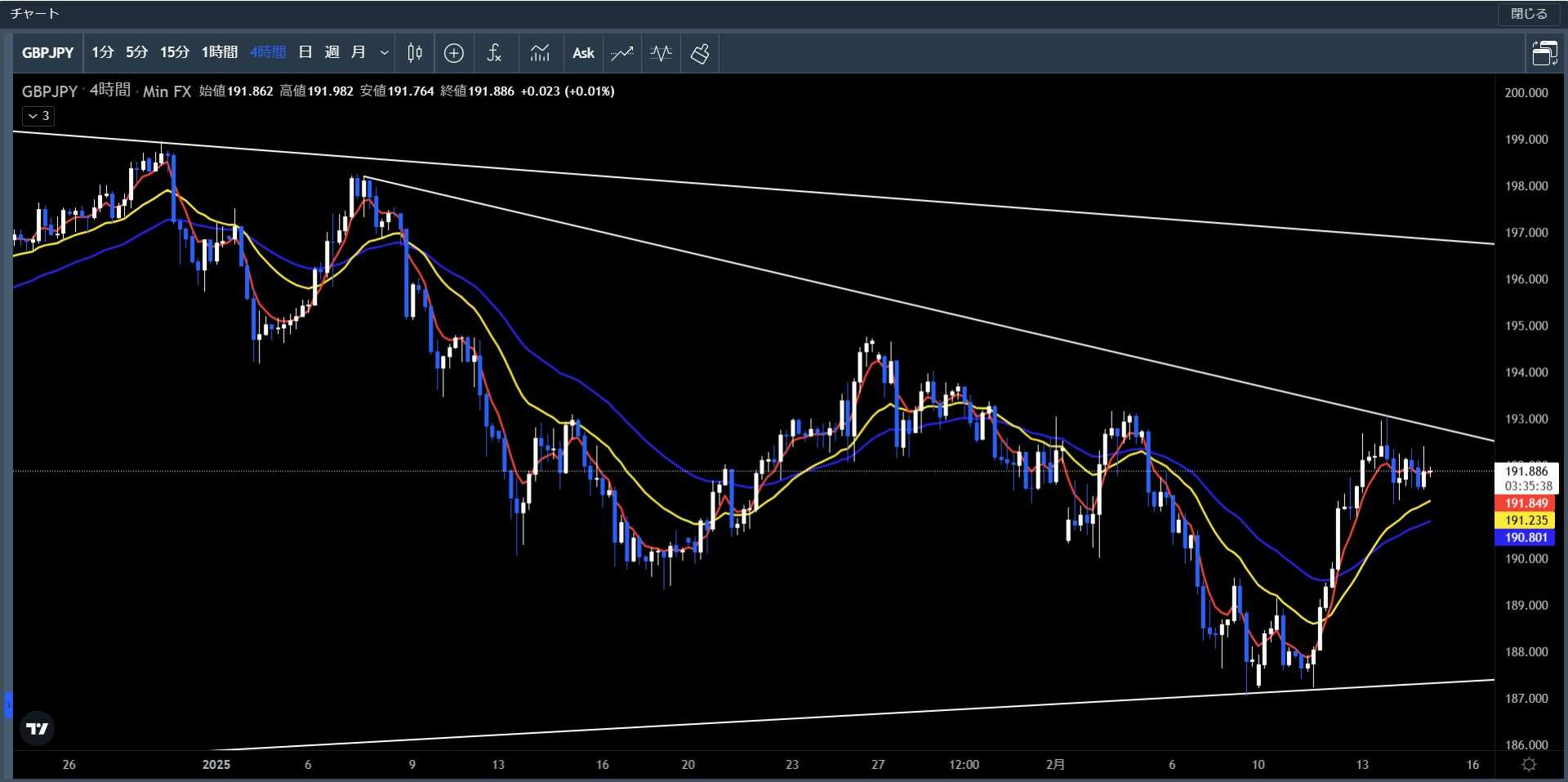Click the 終値191.886 legend value
The image size is (1568, 782).
[x=478, y=91]
